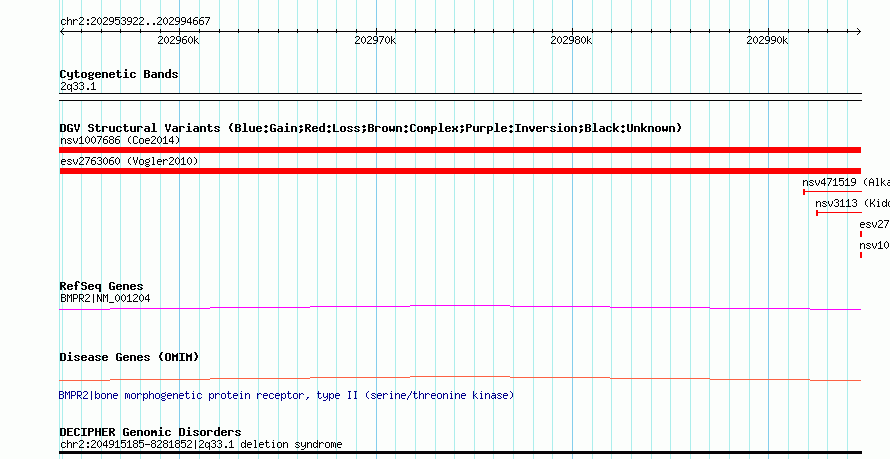The height and width of the screenshot is (459, 890).
Task: Select the RefSeq Genes track title
Action: (x=102, y=286)
